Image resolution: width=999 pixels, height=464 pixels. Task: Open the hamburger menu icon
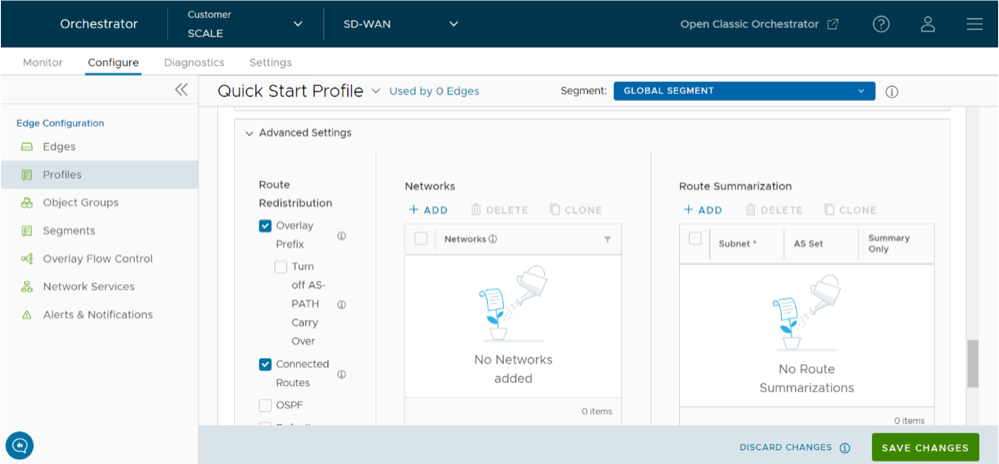click(x=974, y=24)
